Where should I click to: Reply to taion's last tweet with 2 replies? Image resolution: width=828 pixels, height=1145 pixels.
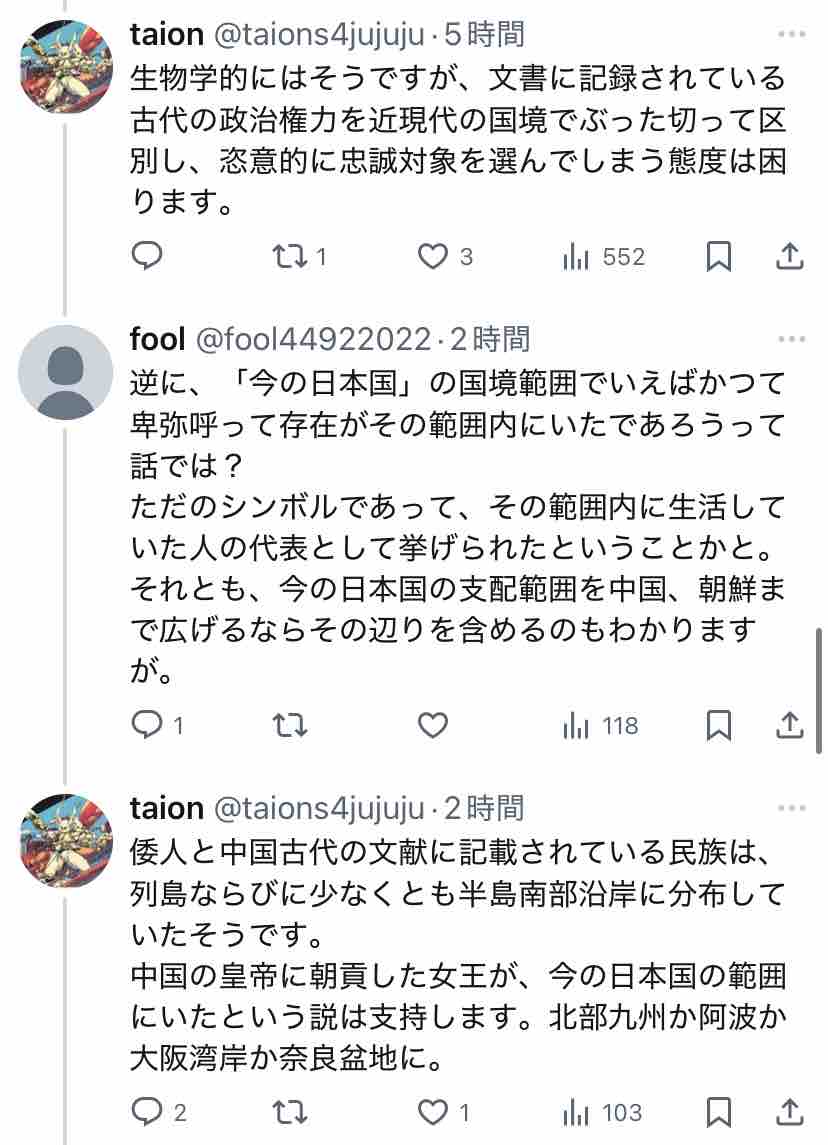pos(147,1111)
